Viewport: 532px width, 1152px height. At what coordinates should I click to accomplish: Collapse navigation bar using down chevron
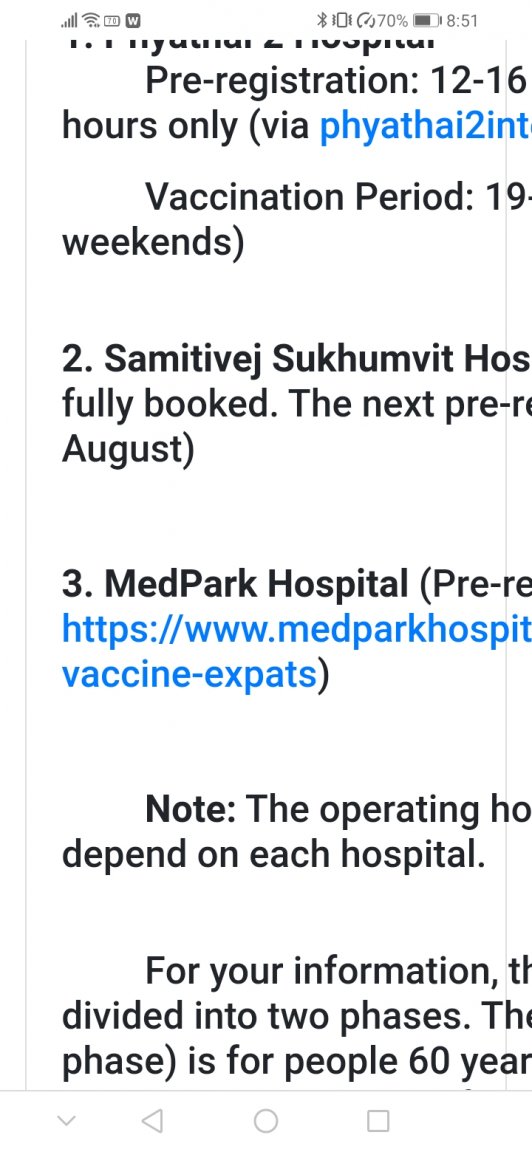(x=66, y=1121)
